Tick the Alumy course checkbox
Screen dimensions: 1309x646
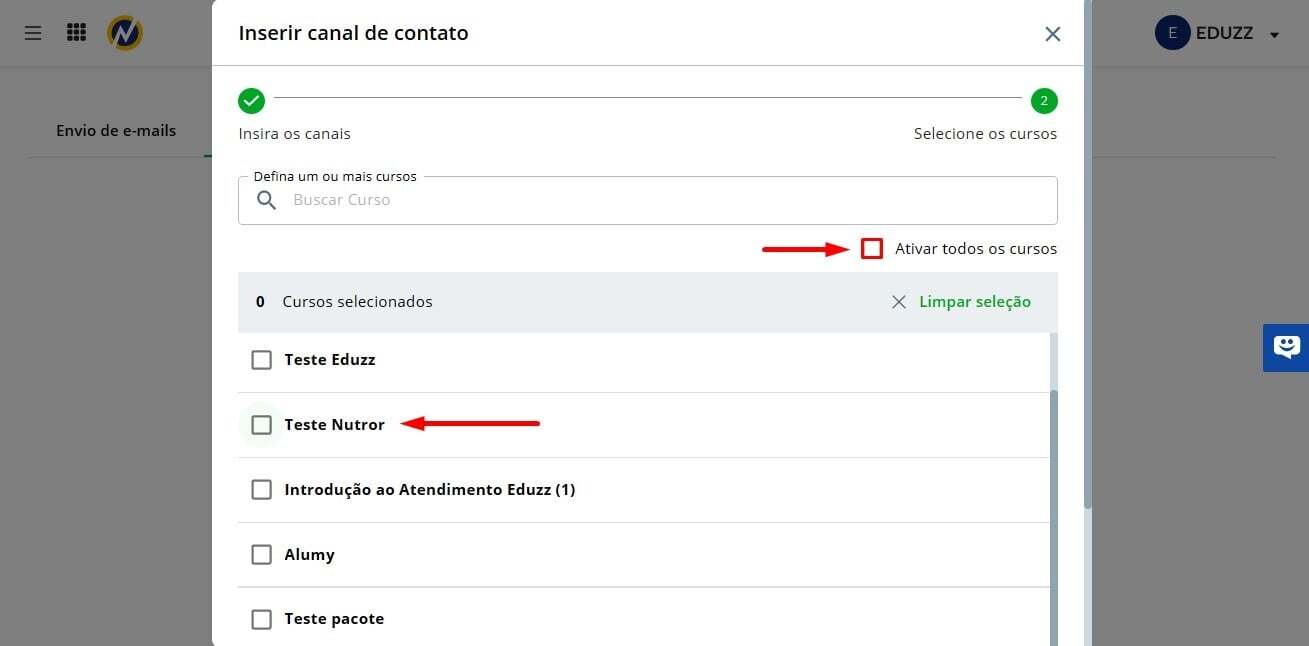(x=261, y=555)
